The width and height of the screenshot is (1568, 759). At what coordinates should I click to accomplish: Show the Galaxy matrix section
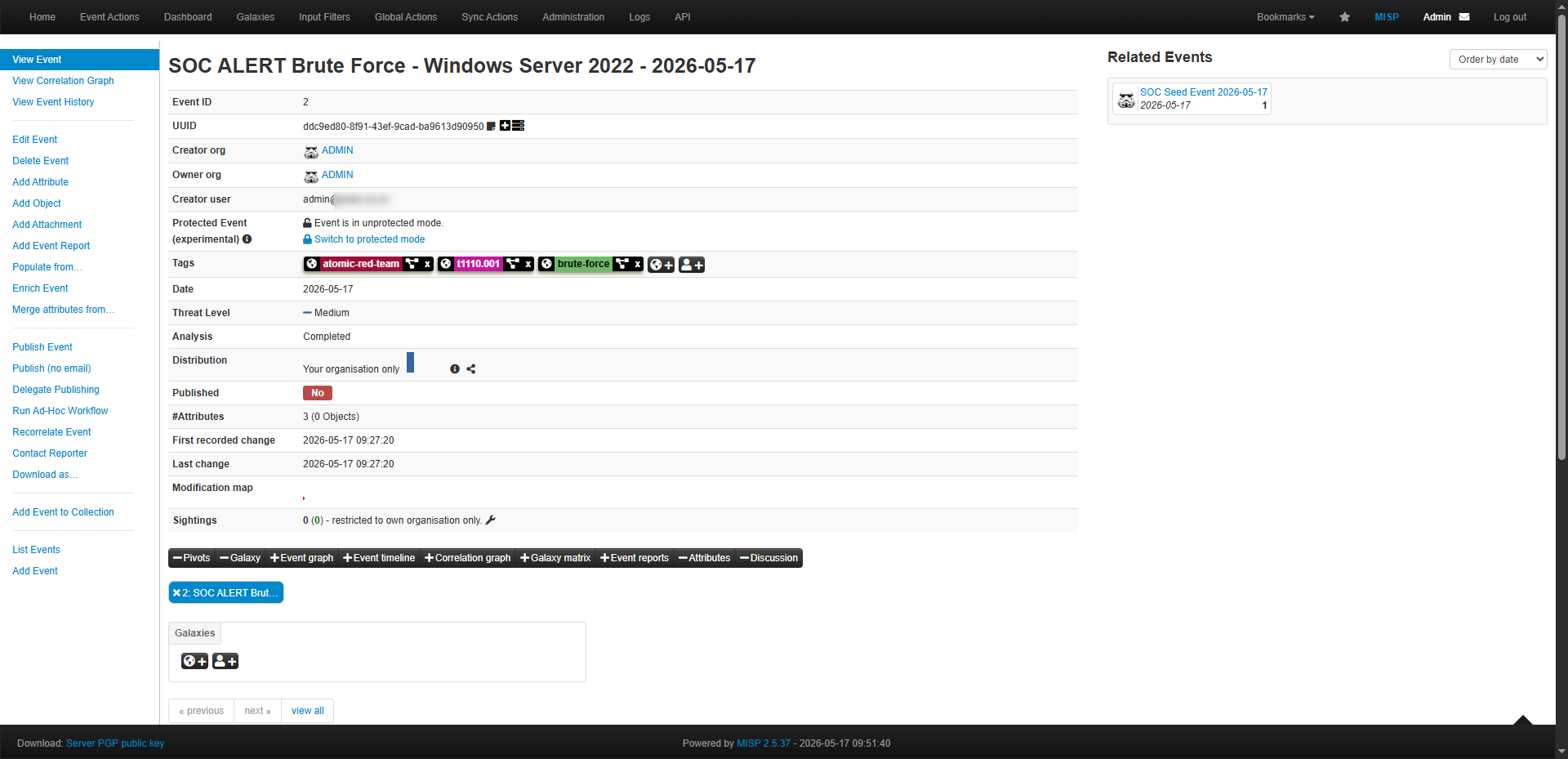[x=555, y=558]
